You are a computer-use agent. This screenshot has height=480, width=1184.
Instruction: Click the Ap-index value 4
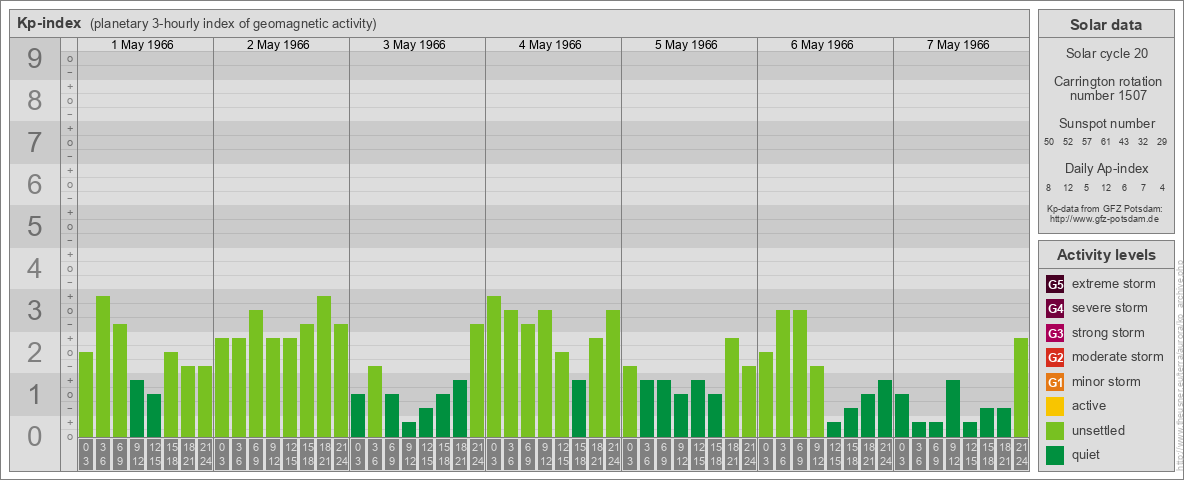pos(1162,187)
